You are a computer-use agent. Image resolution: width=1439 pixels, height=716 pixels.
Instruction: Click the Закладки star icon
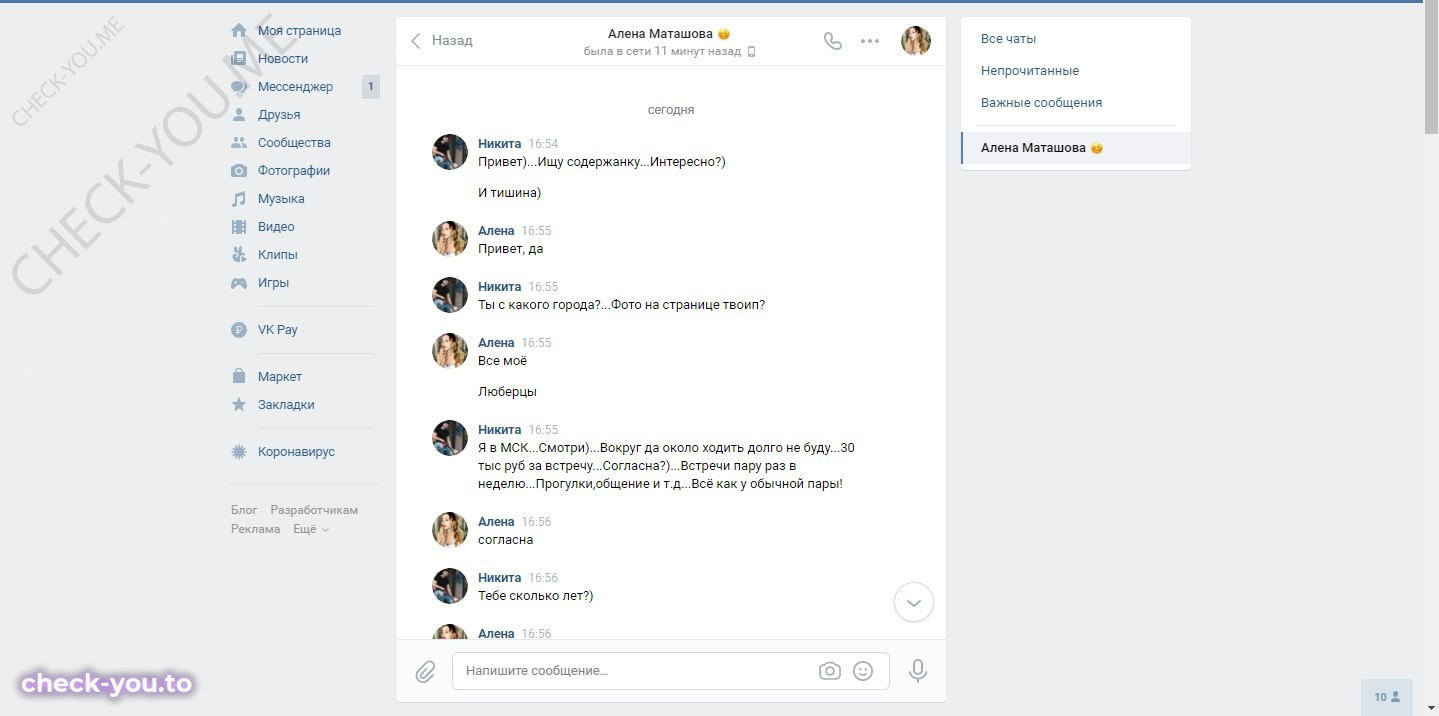click(239, 405)
